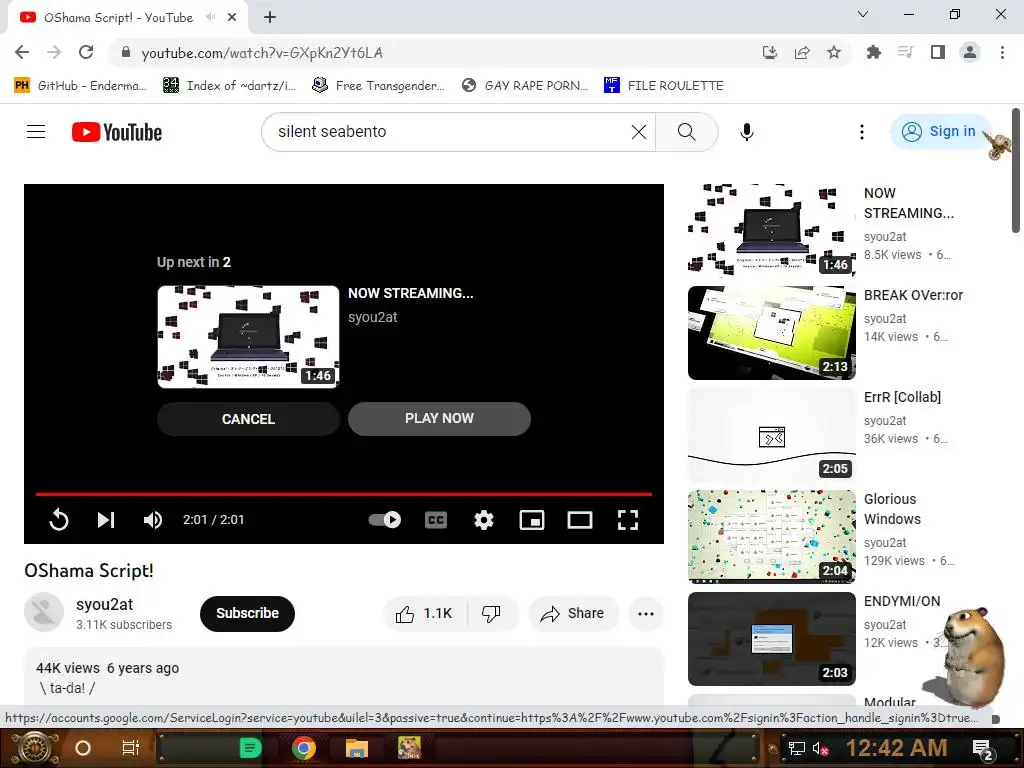Open a new browser tab
Viewport: 1024px width, 768px height.
click(270, 17)
